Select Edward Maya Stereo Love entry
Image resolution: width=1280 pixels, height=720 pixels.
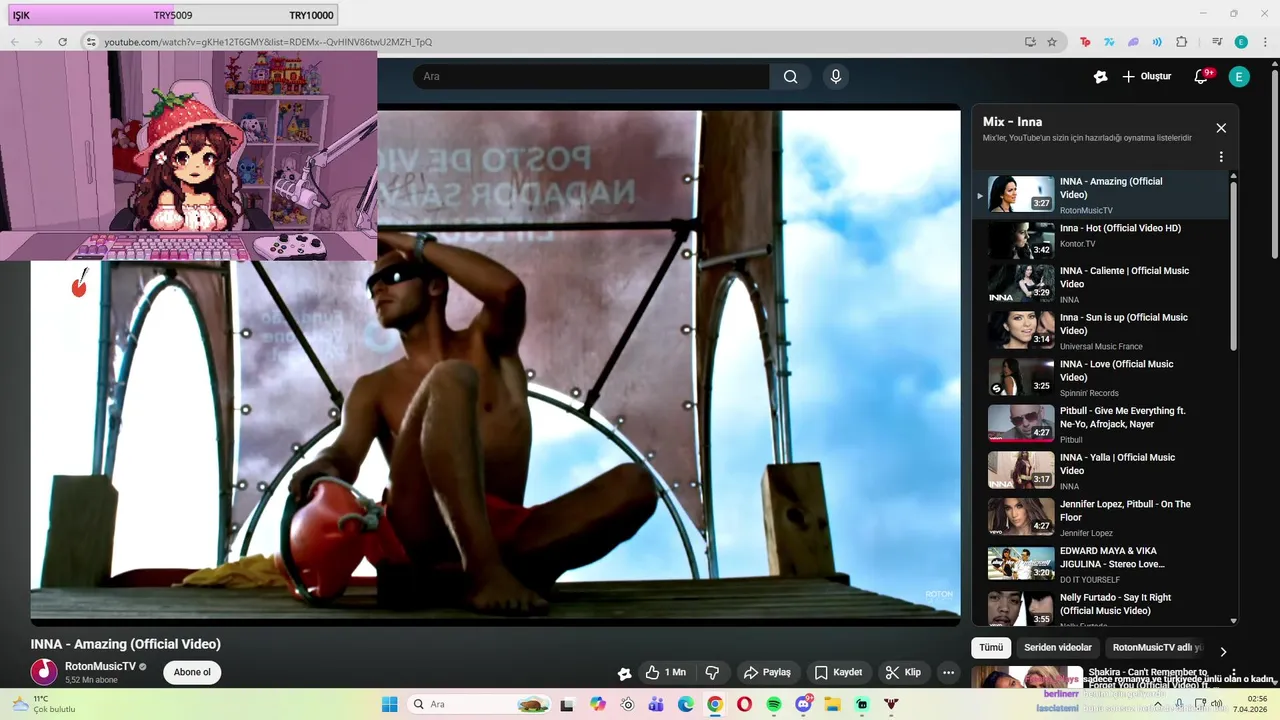pos(1100,564)
